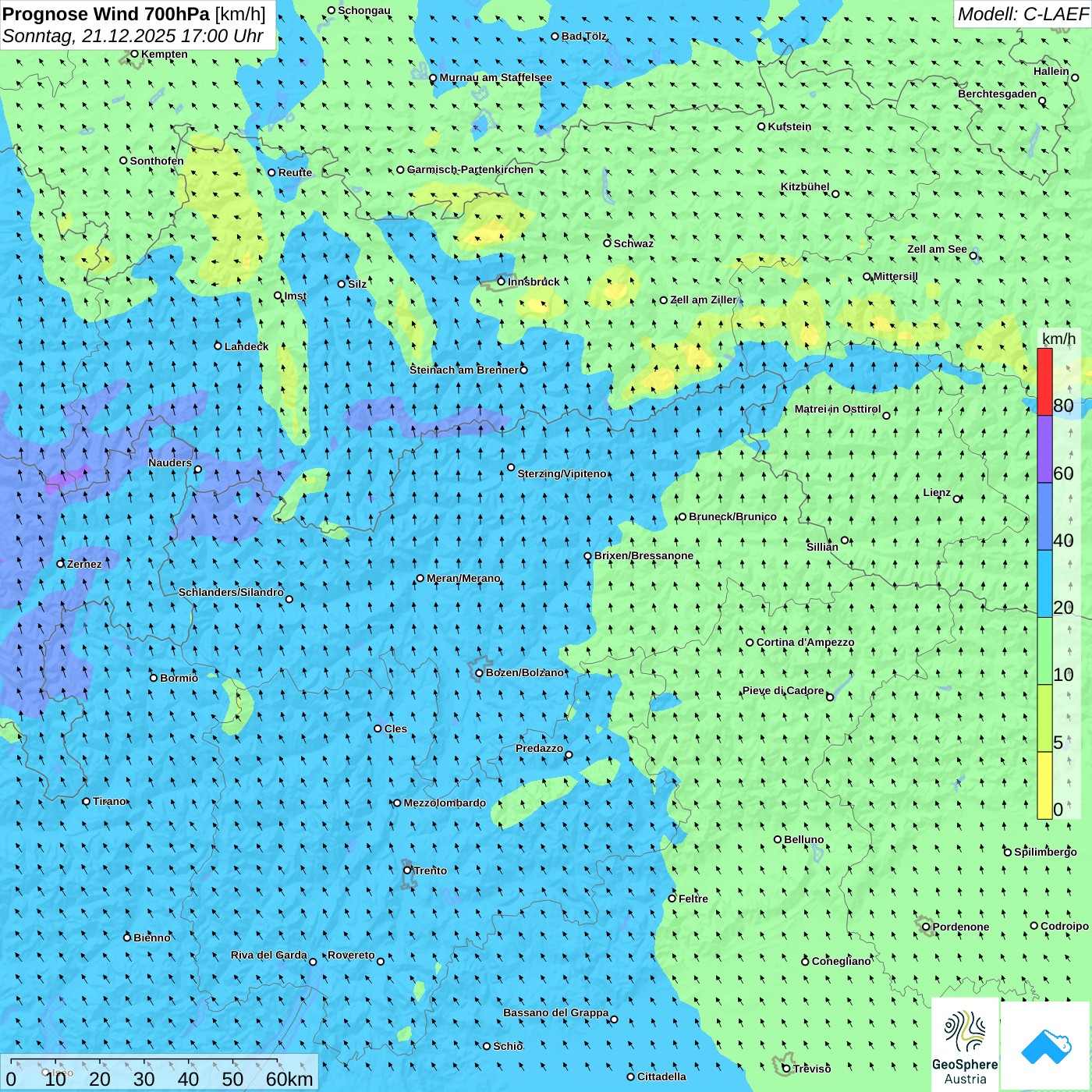Viewport: 1092px width, 1092px height.
Task: Click the Kufstein city marker
Action: 761,126
